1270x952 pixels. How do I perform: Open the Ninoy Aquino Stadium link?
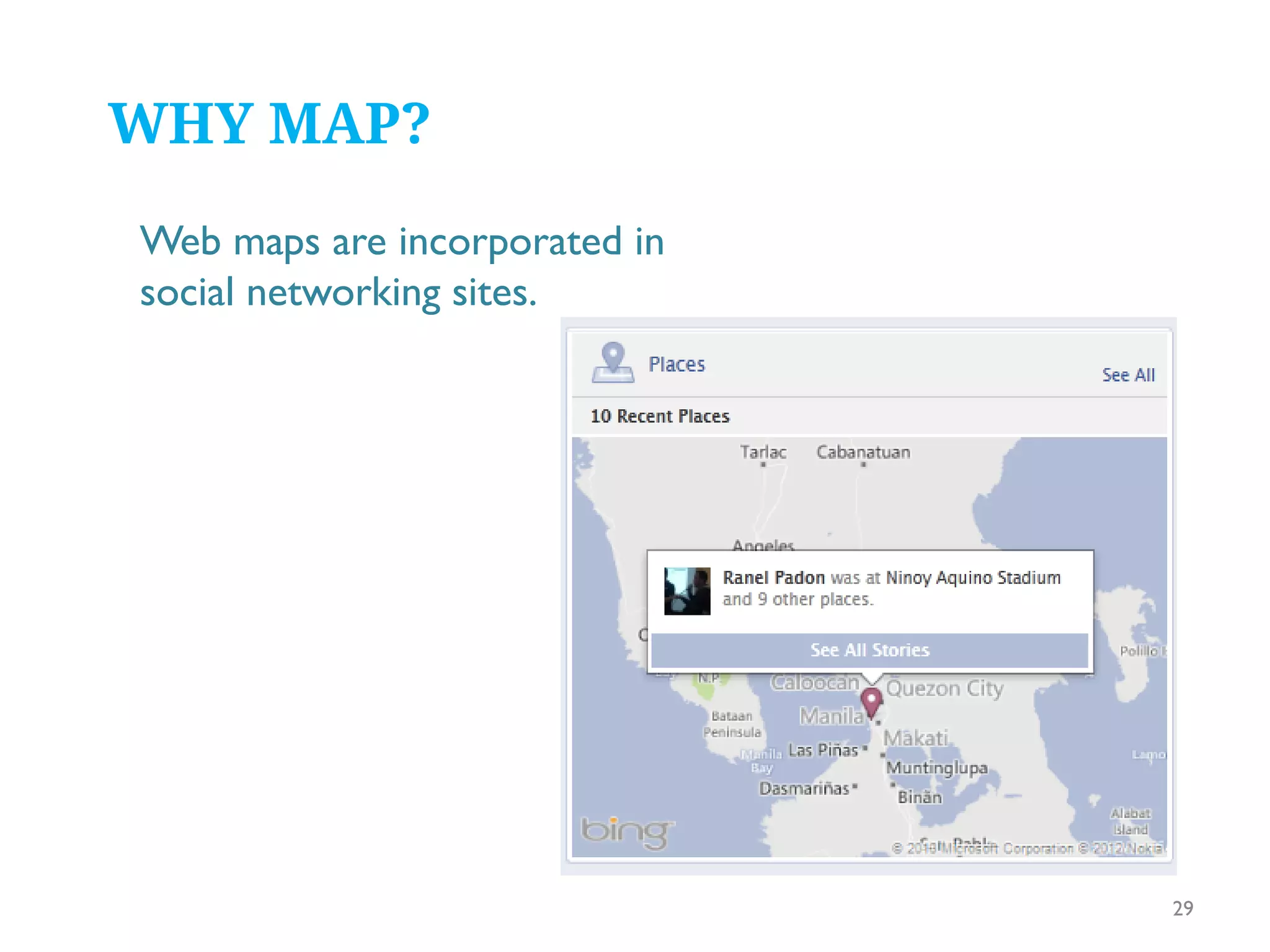click(x=973, y=578)
